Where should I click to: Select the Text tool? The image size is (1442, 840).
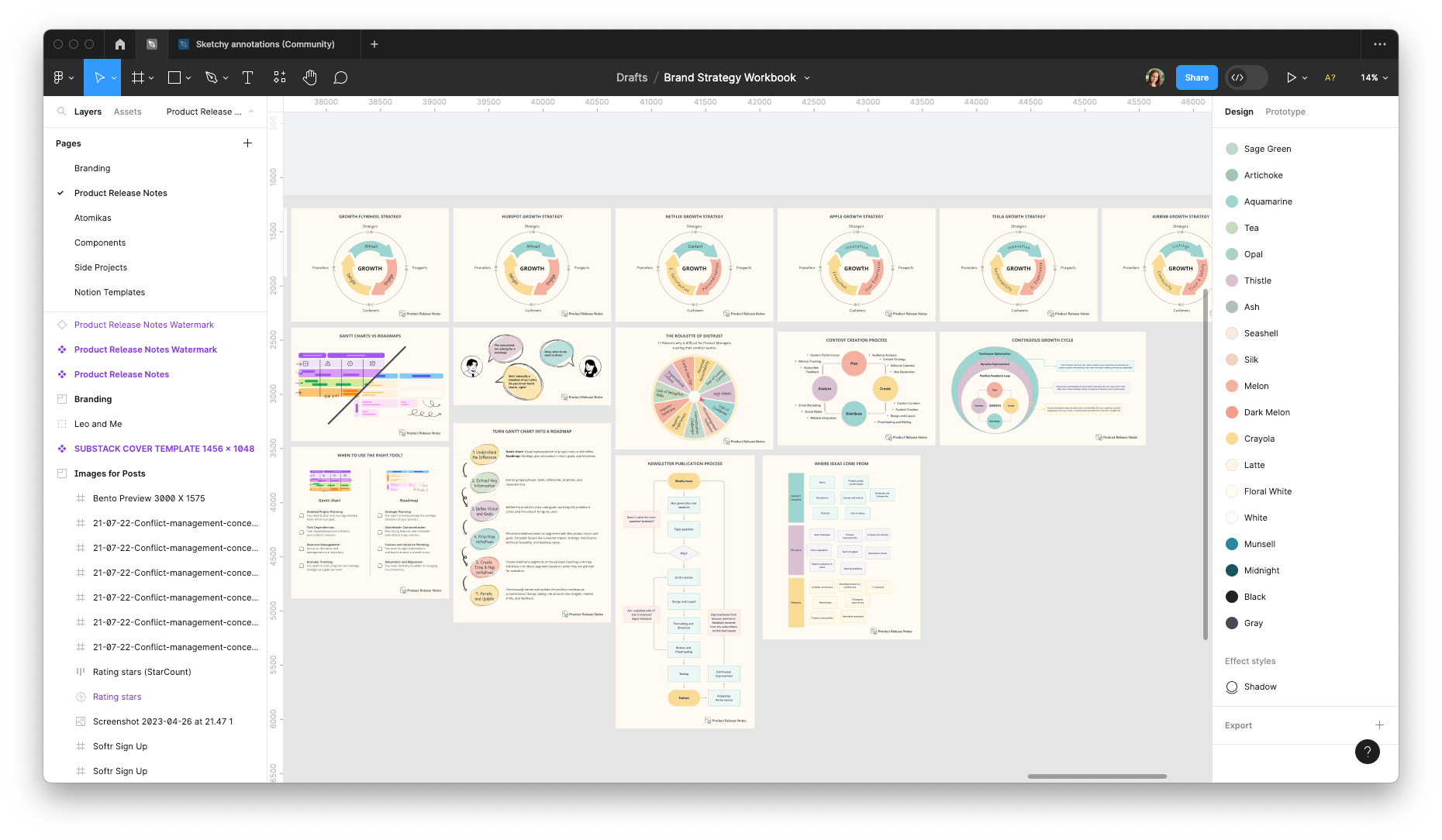[248, 77]
